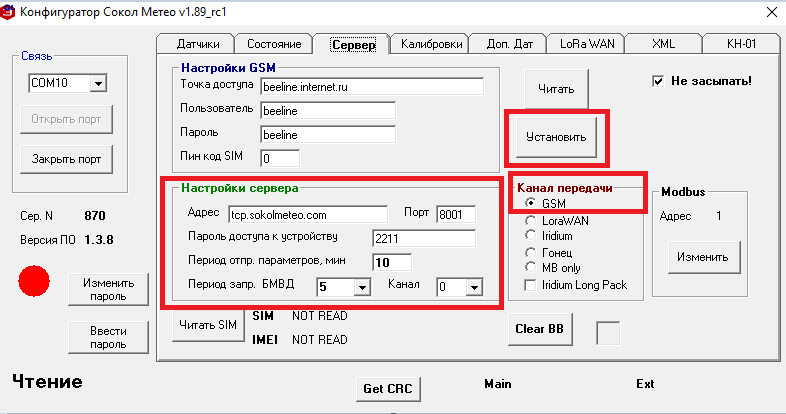Click the empty box beside Clear BB
The height and width of the screenshot is (414, 786).
coord(608,333)
